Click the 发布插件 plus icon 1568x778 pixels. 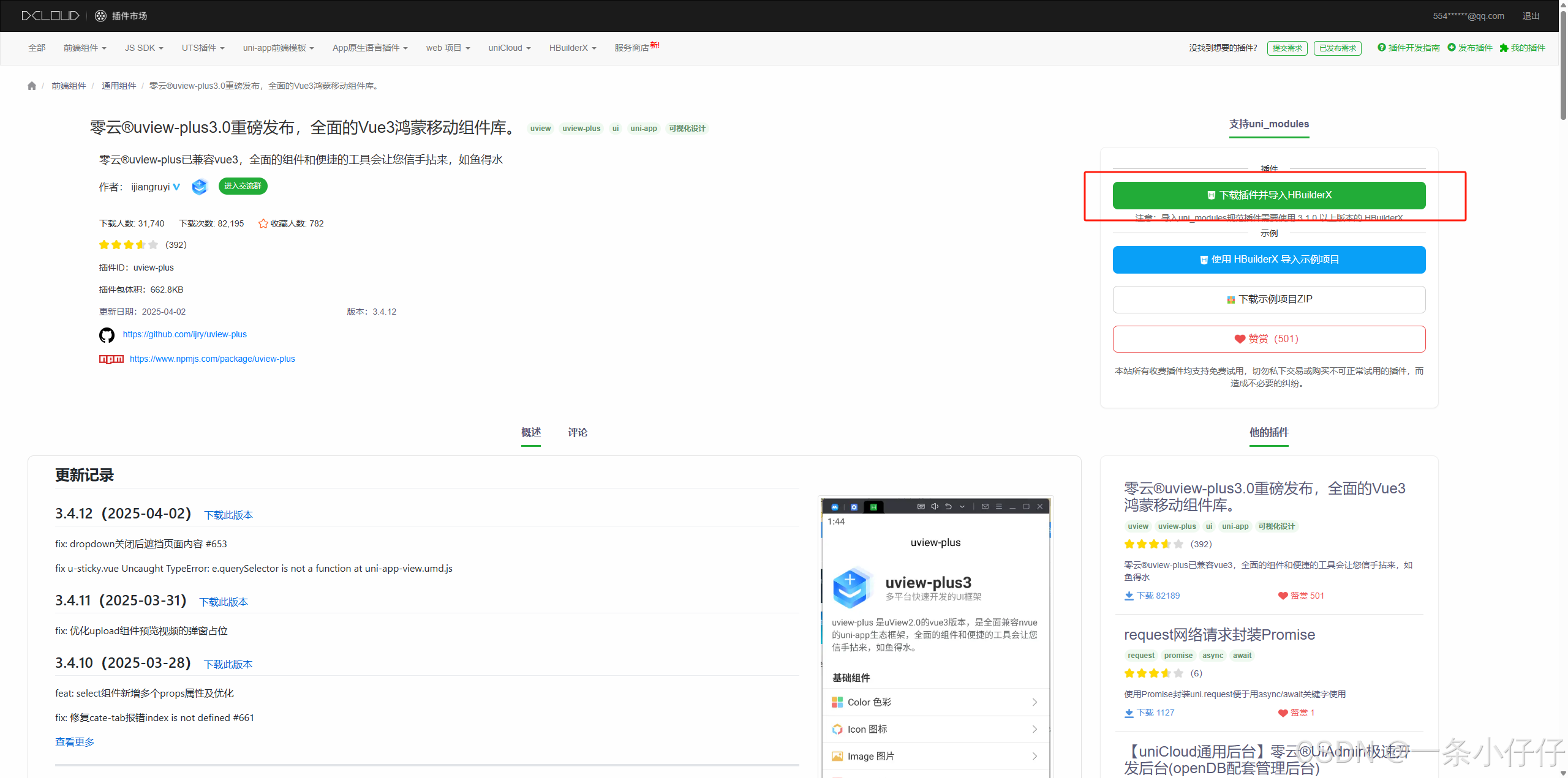(x=1451, y=48)
